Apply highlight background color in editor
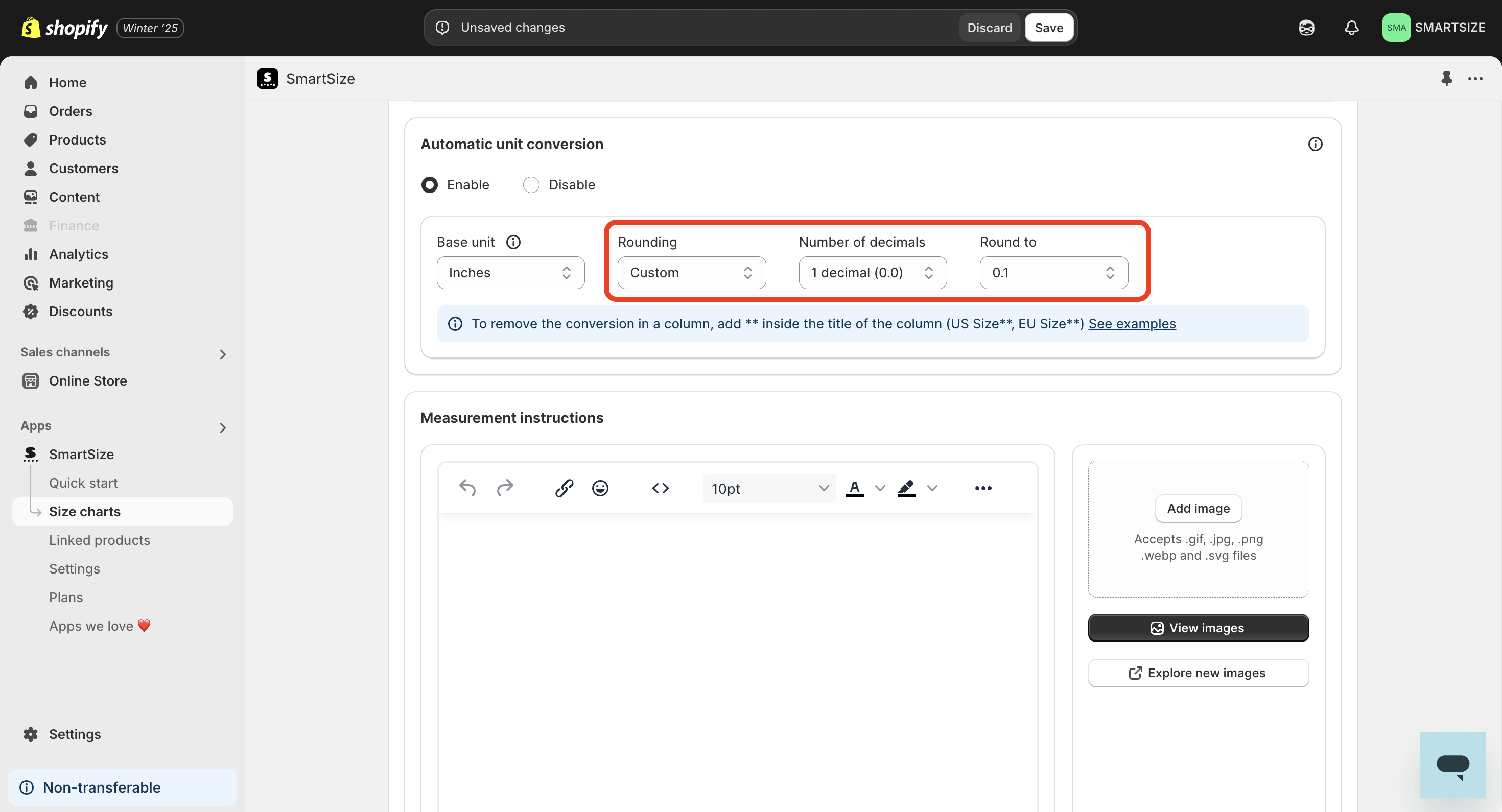The height and width of the screenshot is (812, 1502). 906,488
